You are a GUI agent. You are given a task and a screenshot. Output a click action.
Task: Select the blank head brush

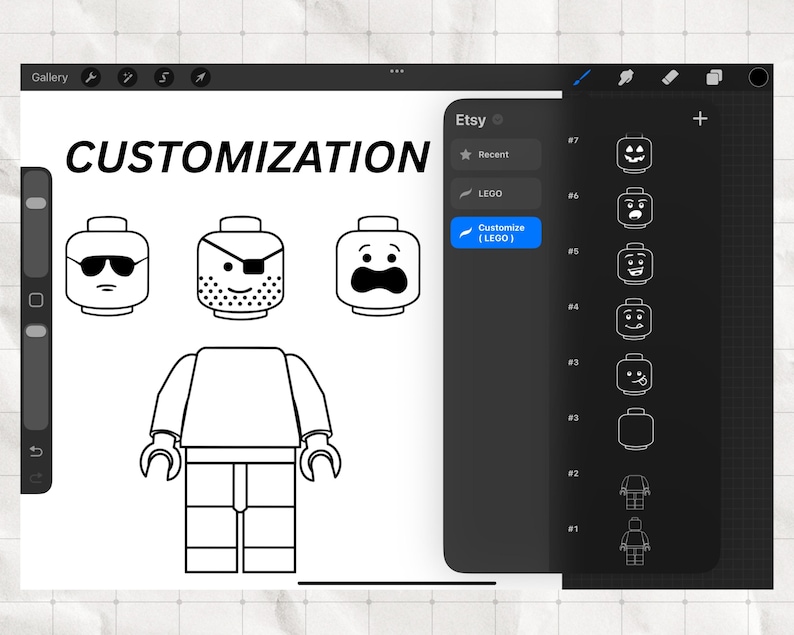tap(636, 429)
